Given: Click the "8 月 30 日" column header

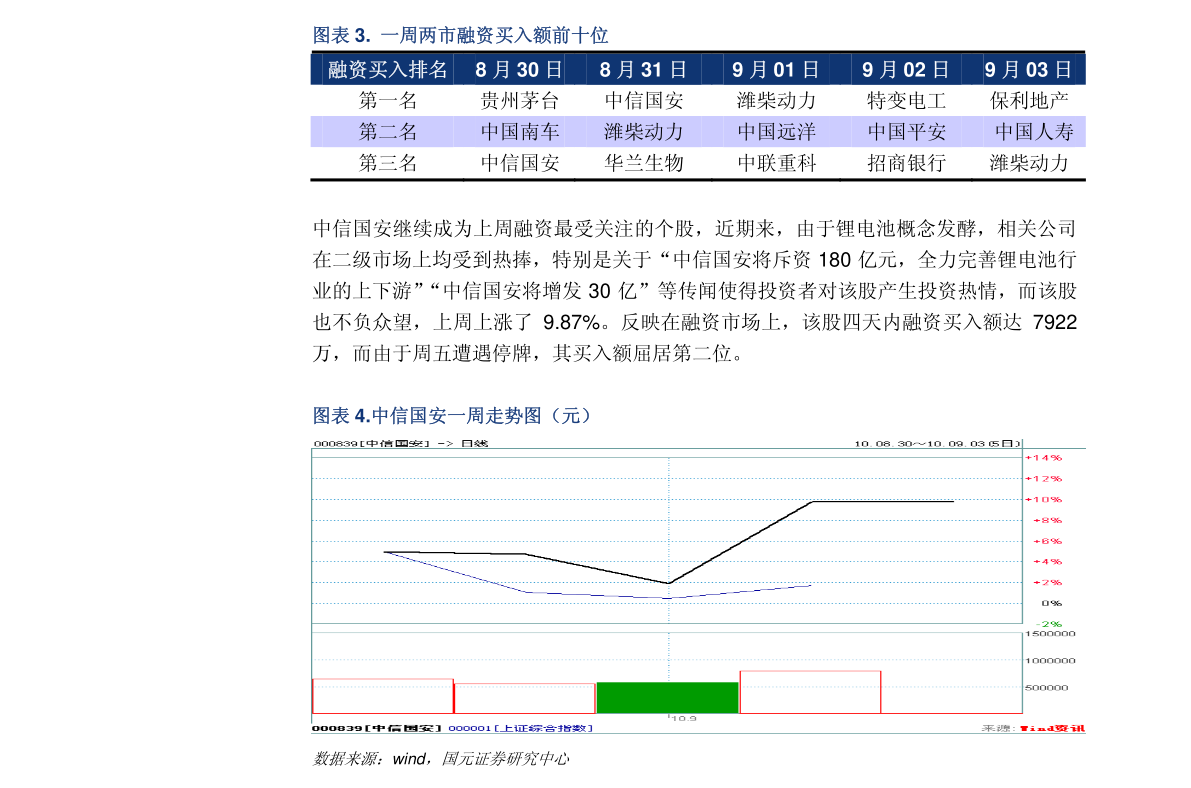Looking at the screenshot, I should pyautogui.click(x=519, y=70).
